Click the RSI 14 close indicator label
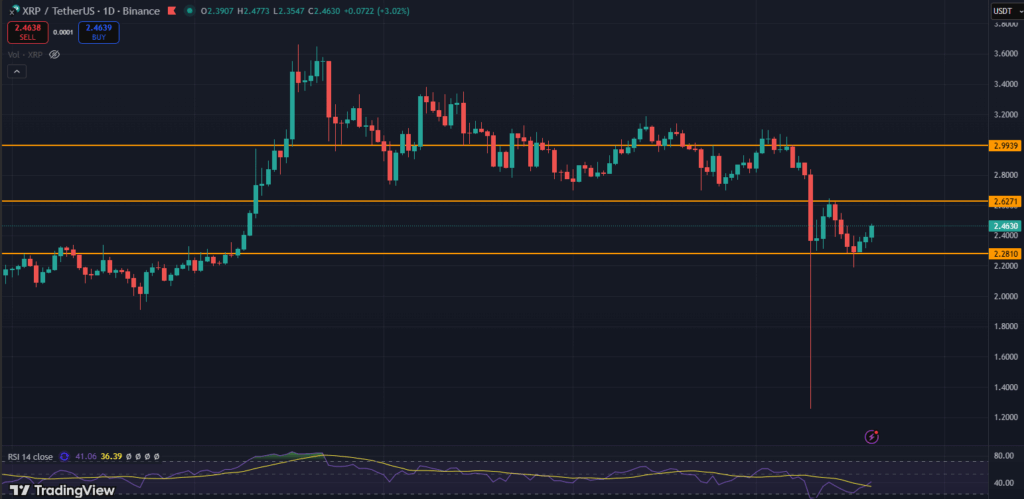This screenshot has height=499, width=1024. coord(30,457)
